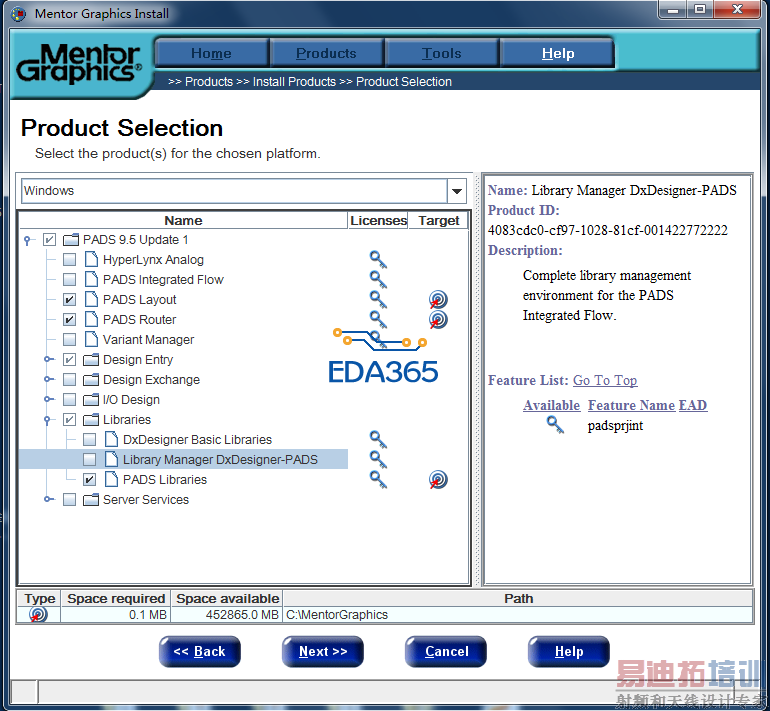Screen dimensions: 770x711
Task: Click the Next >> button
Action: click(323, 652)
